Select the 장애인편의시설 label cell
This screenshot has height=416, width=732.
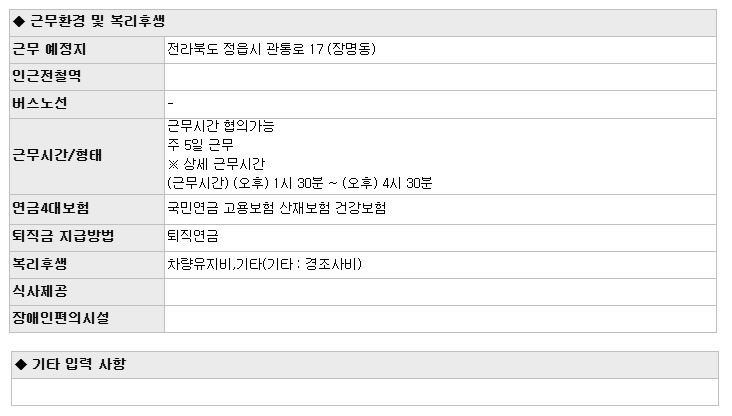click(x=87, y=319)
